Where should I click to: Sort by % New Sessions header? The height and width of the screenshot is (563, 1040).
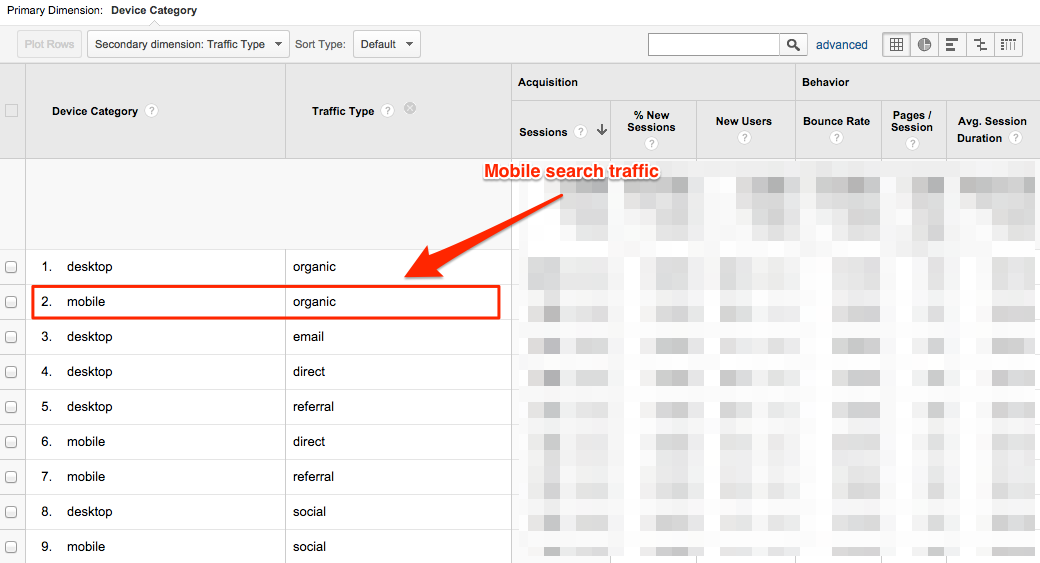coord(651,121)
